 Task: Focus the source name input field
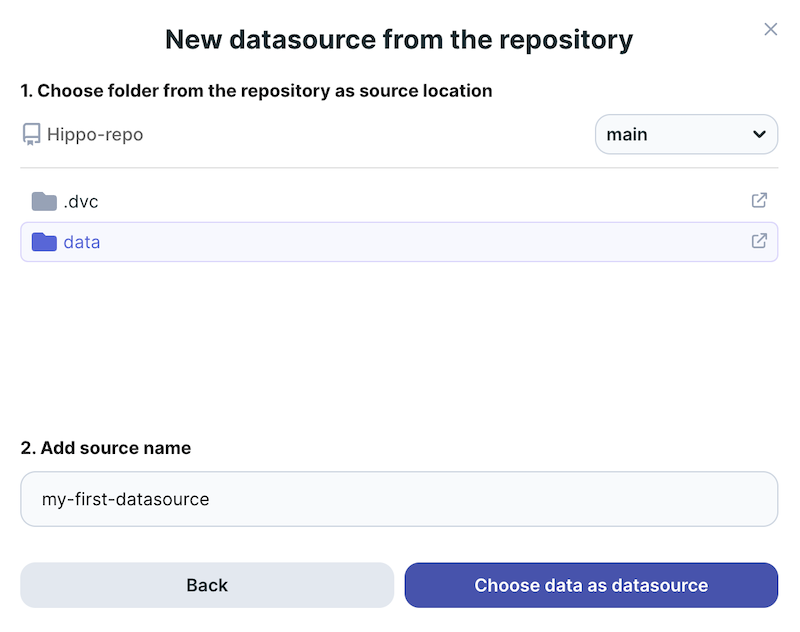tap(399, 499)
